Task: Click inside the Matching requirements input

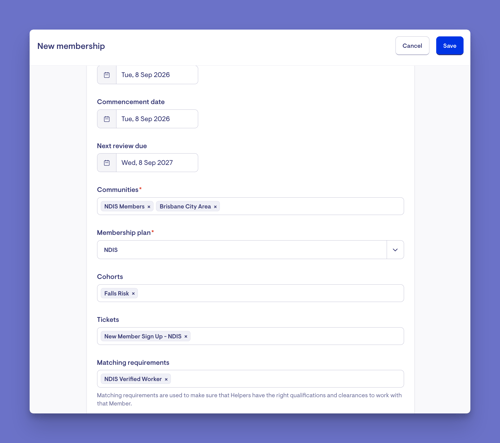Action: (x=287, y=379)
